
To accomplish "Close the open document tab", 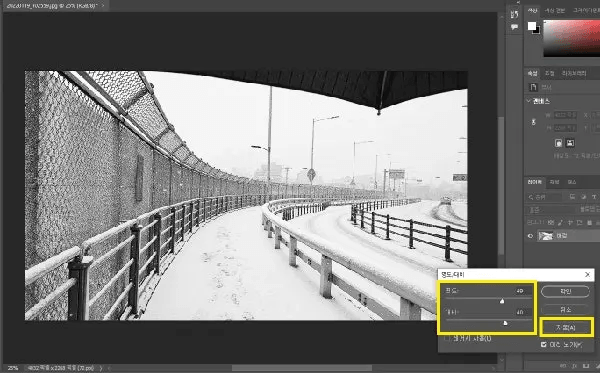I will click(x=103, y=5).
